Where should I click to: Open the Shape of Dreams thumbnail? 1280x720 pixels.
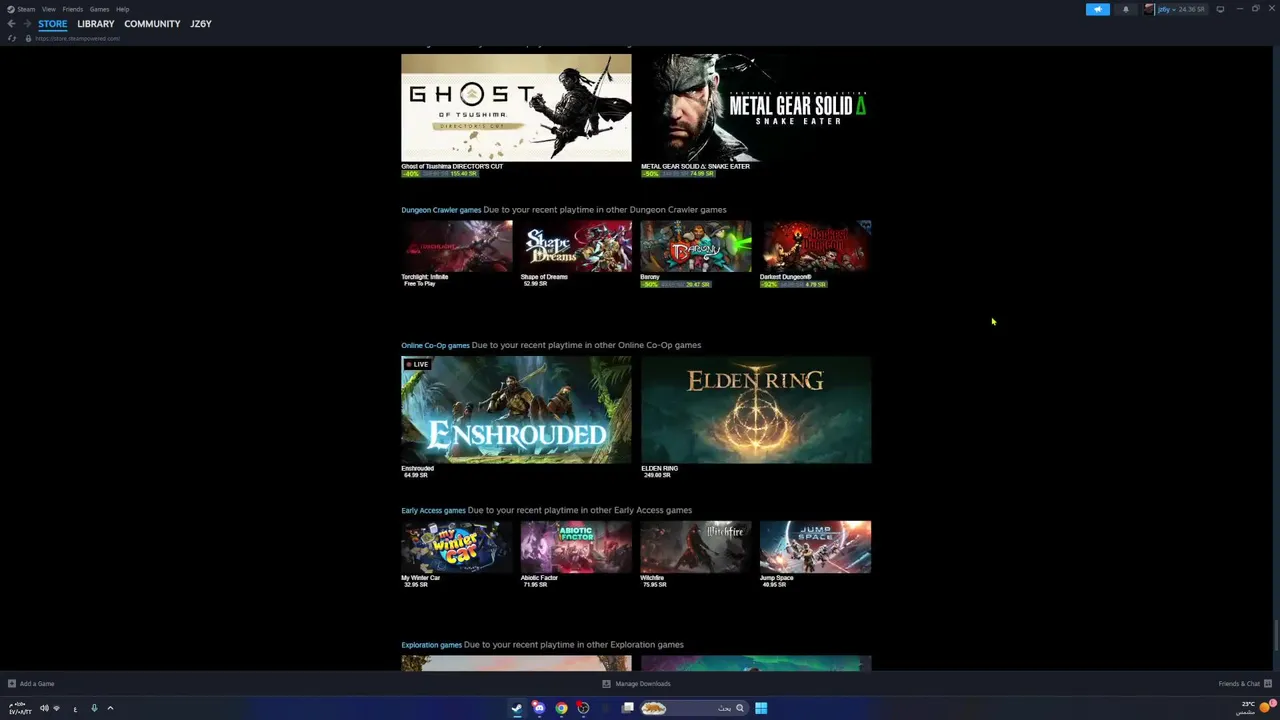[x=576, y=246]
